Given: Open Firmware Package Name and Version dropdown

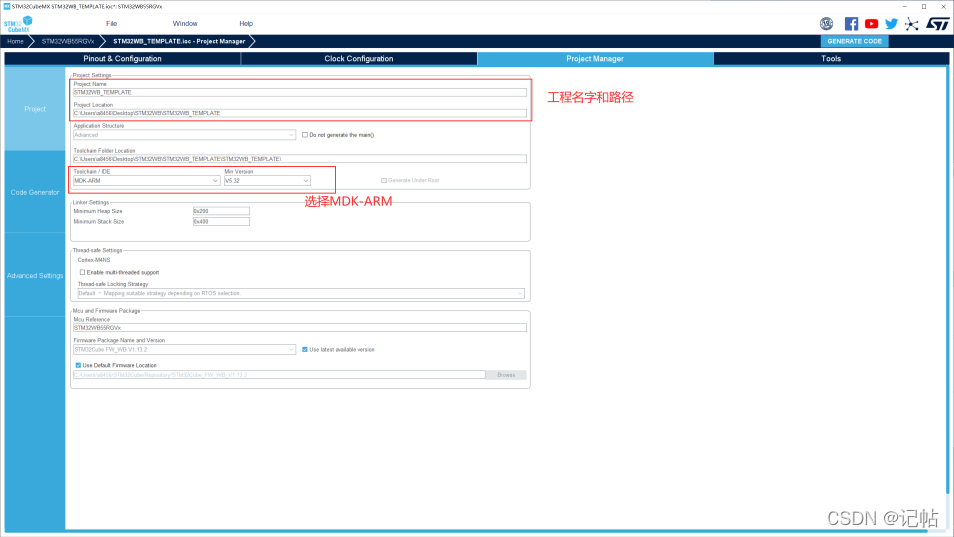Looking at the screenshot, I should [x=184, y=350].
